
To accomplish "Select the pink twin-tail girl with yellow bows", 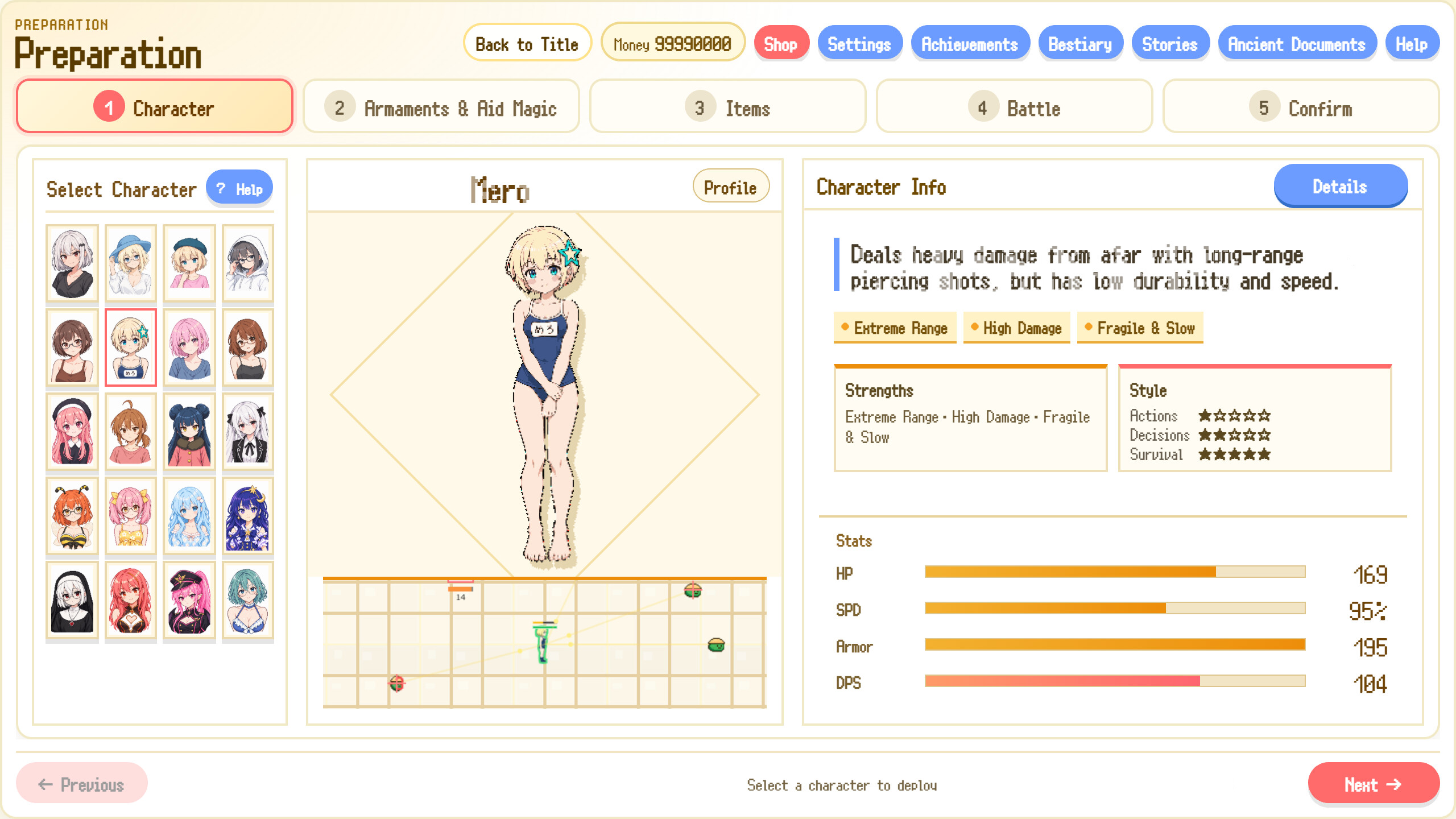I will pyautogui.click(x=131, y=516).
